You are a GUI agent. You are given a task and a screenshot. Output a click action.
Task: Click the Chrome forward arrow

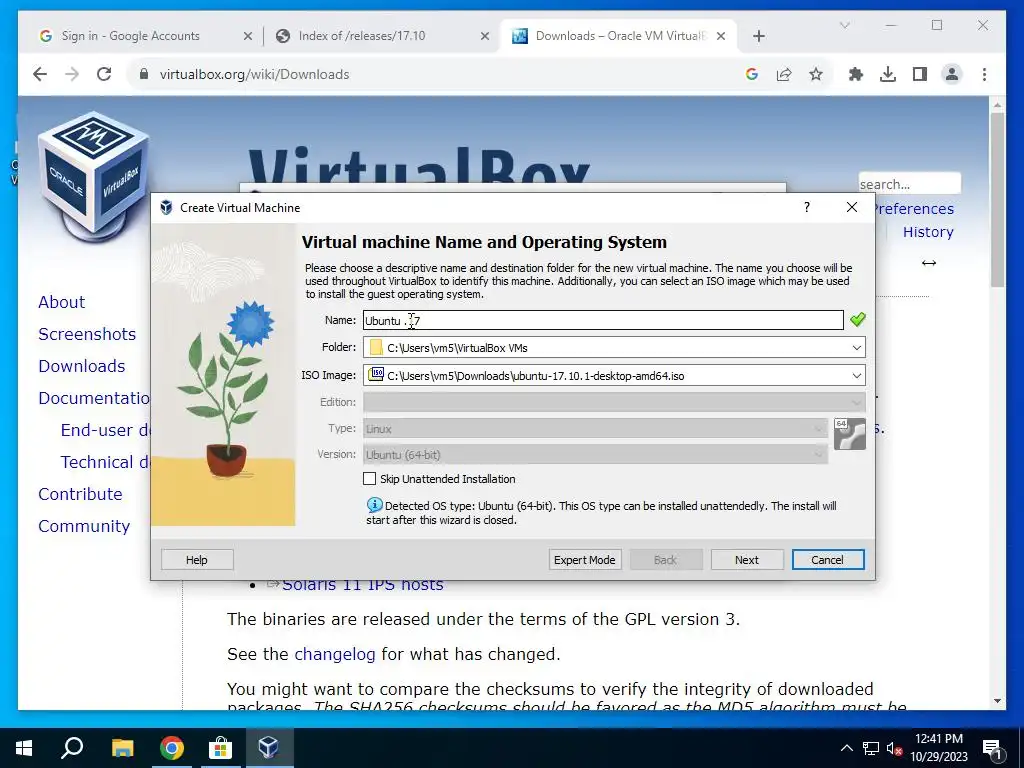click(72, 74)
